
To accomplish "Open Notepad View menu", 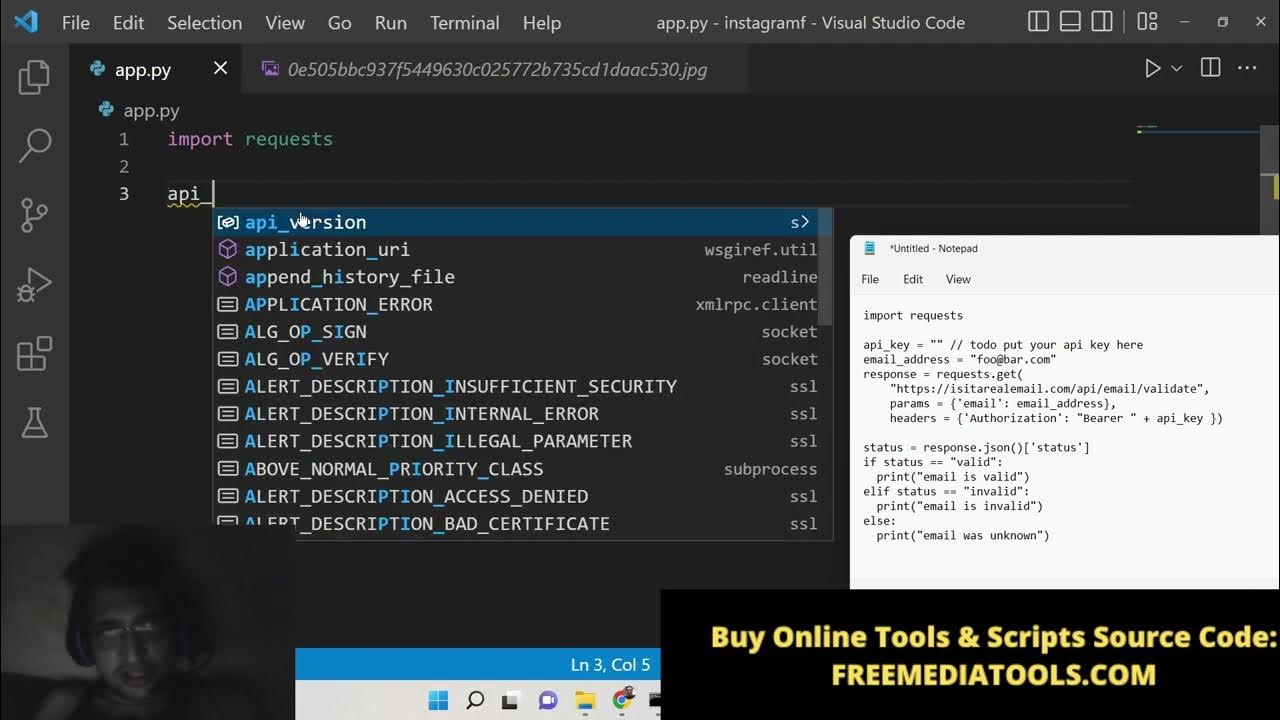I will 958,279.
